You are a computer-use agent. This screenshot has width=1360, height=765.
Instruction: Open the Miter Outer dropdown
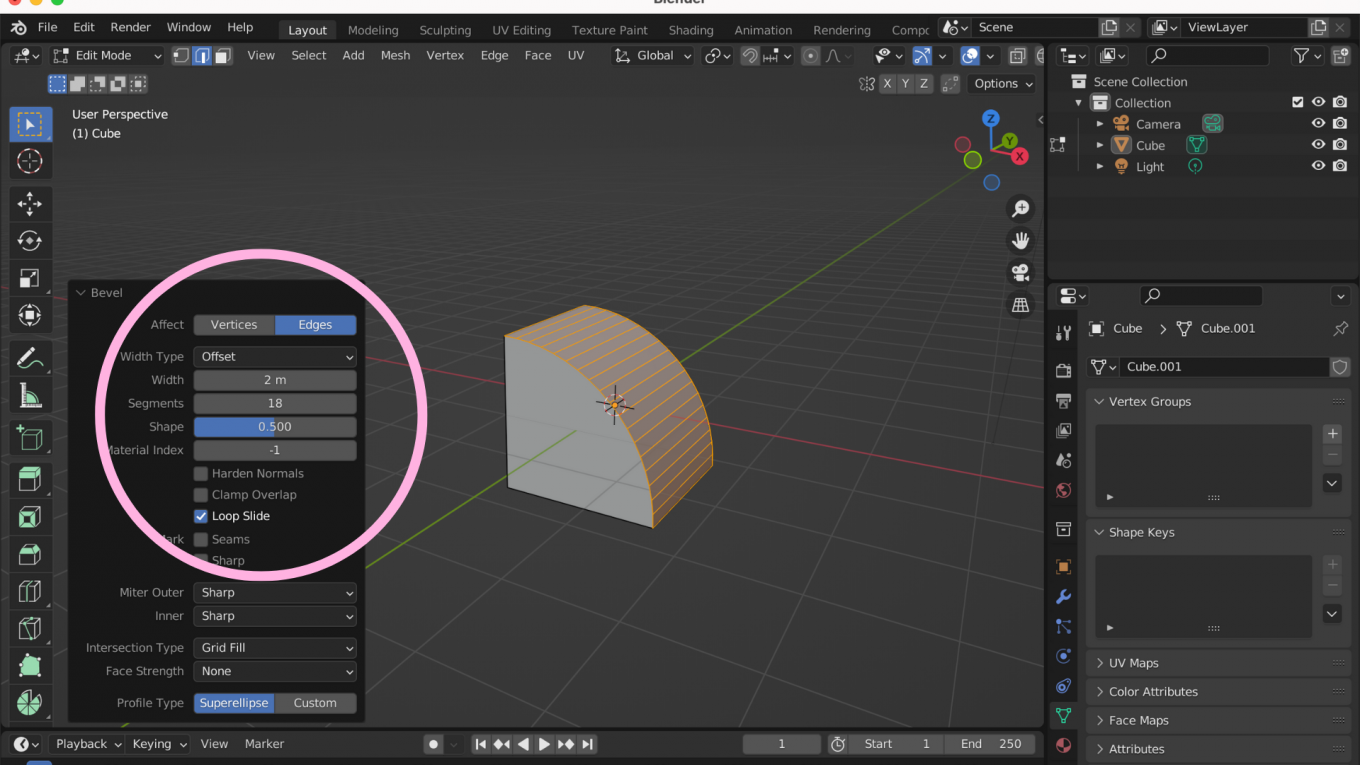coord(275,592)
